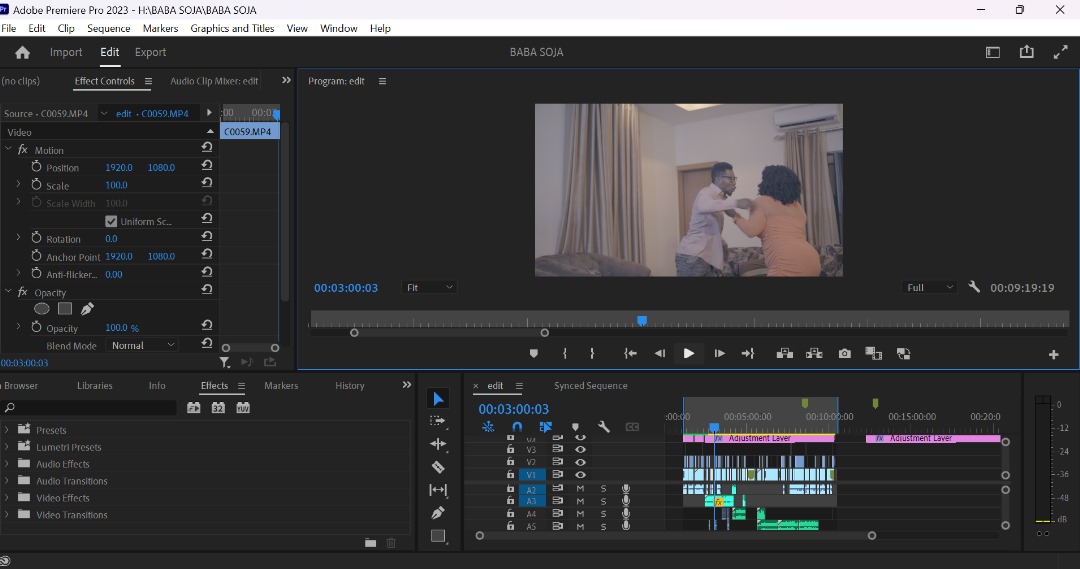The height and width of the screenshot is (569, 1080).
Task: Reset Rotation parameter
Action: 207,236
